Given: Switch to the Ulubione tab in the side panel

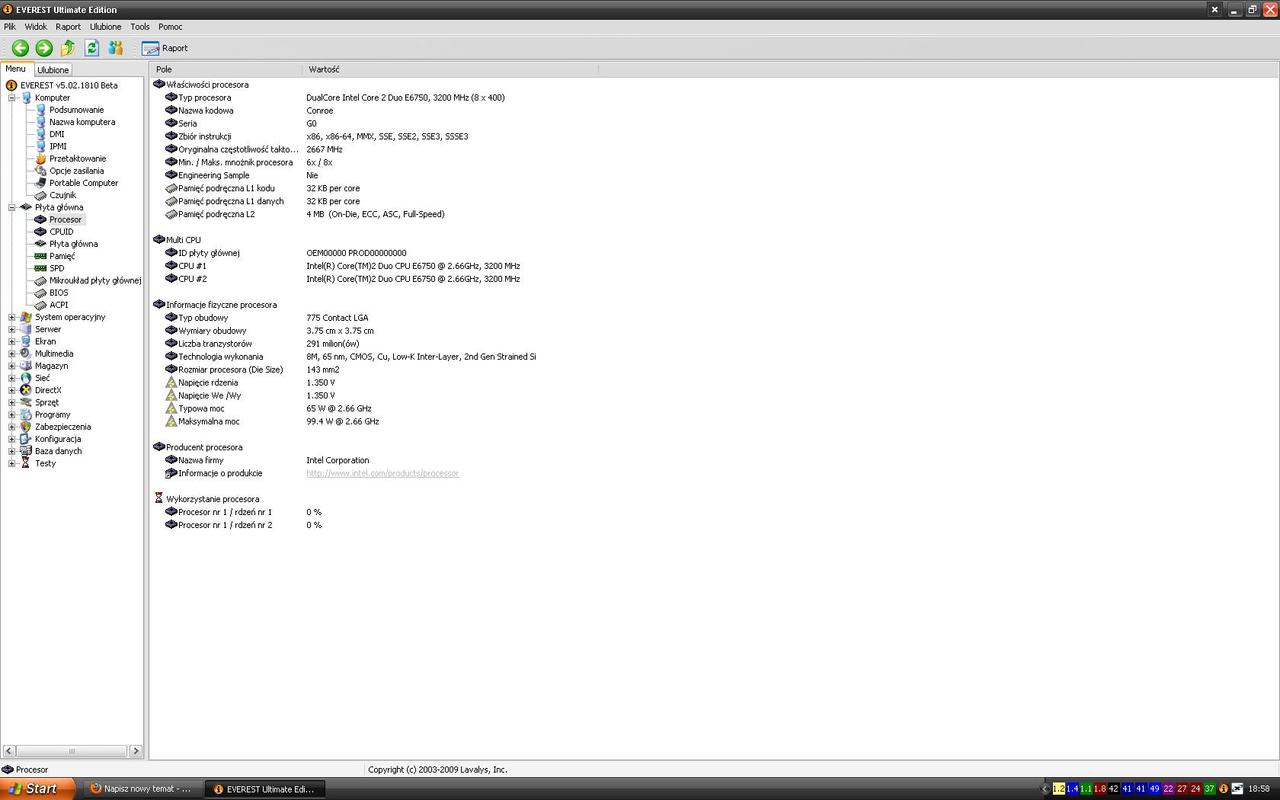Looking at the screenshot, I should coord(53,70).
